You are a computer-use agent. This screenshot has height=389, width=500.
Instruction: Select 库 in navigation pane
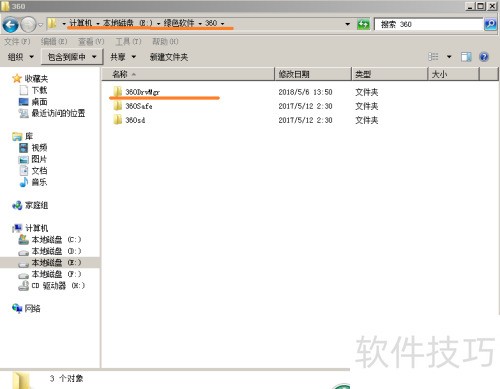coord(29,136)
